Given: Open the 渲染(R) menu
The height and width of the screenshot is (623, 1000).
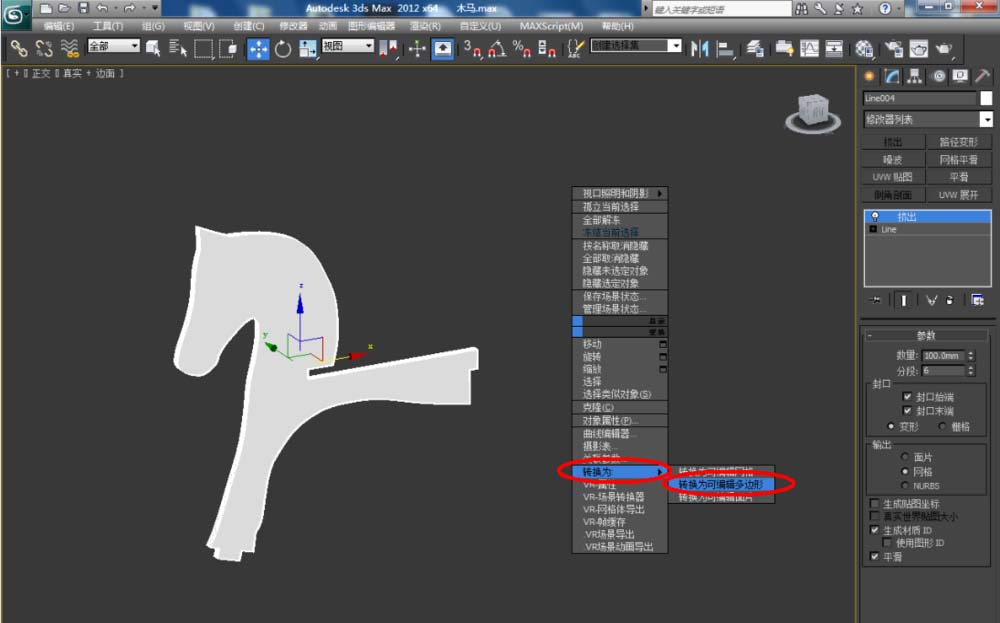Looking at the screenshot, I should [425, 26].
